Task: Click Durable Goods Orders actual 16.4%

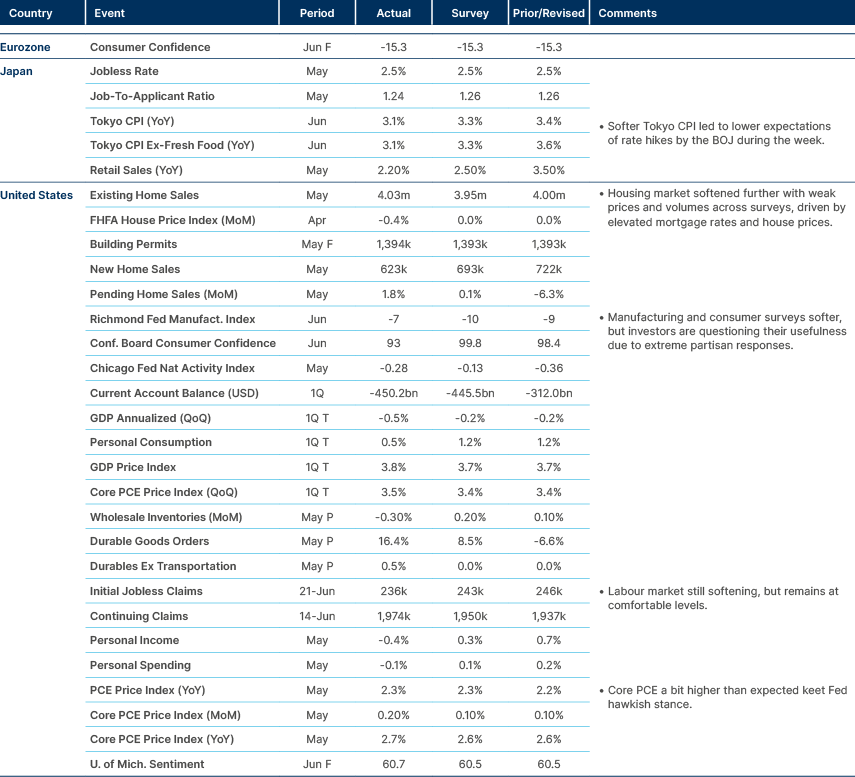Action: click(393, 541)
